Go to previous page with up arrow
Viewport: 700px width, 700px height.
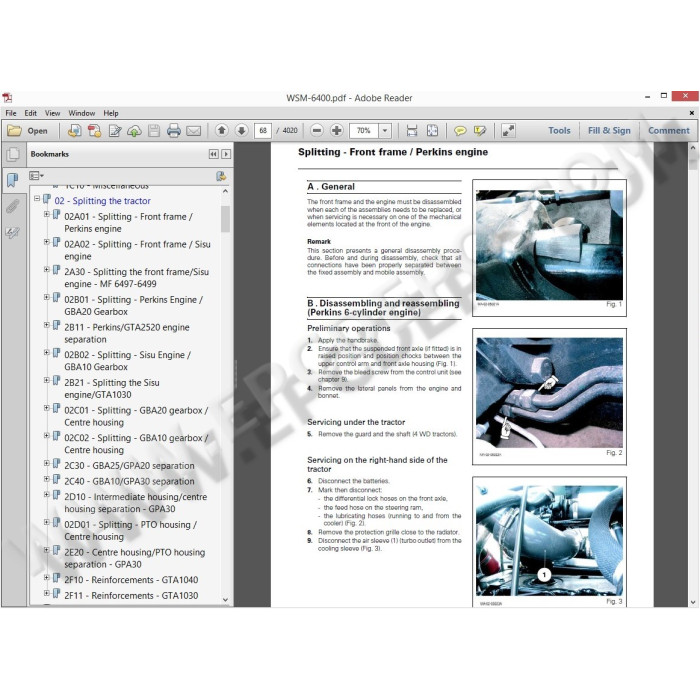pyautogui.click(x=221, y=130)
